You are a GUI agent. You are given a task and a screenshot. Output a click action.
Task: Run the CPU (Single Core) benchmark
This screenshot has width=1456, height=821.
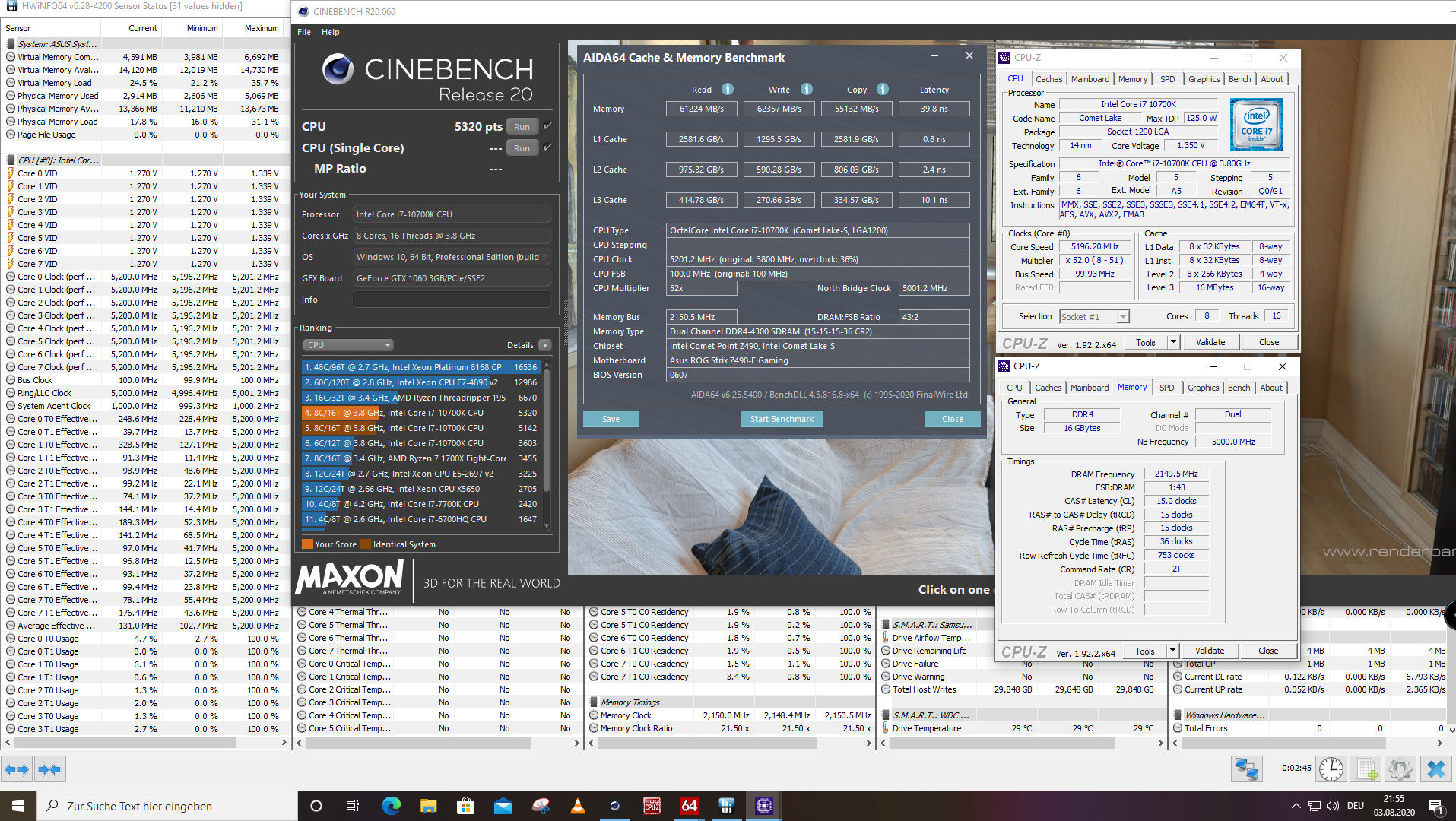(522, 148)
